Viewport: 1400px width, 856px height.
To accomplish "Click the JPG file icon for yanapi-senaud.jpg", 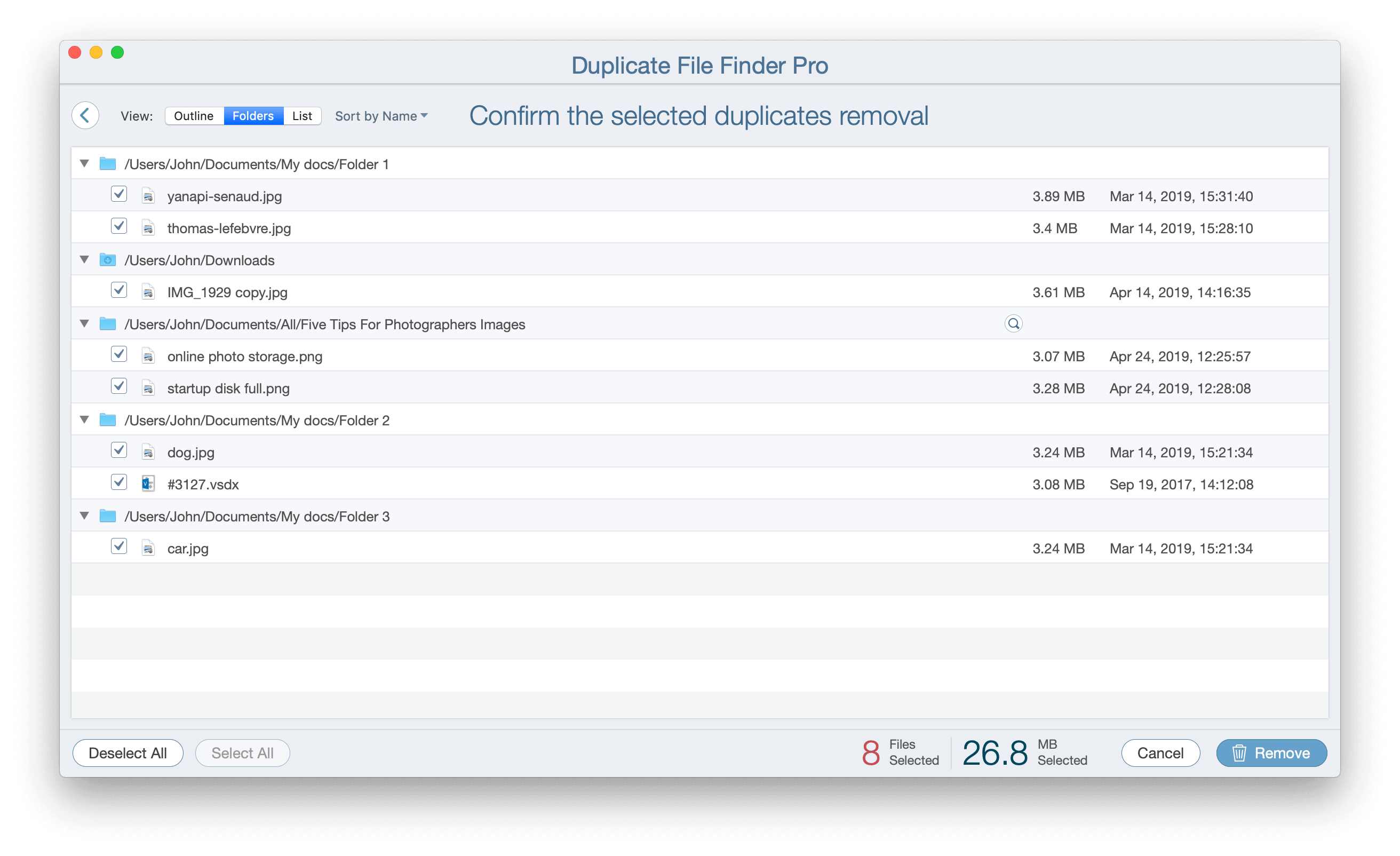I will 148,195.
